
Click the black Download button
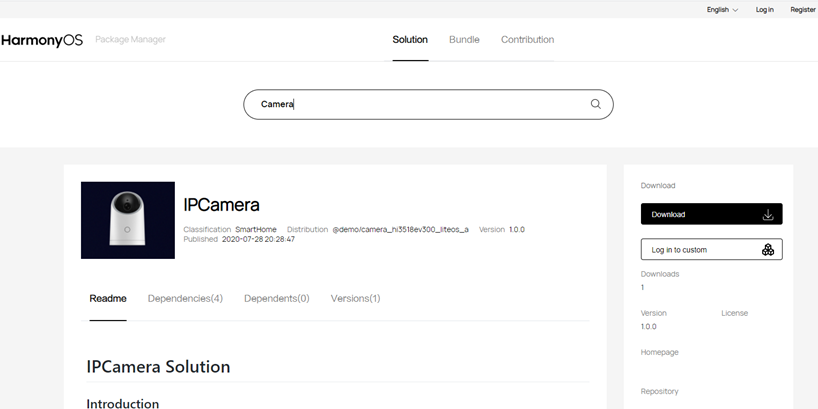[712, 214]
